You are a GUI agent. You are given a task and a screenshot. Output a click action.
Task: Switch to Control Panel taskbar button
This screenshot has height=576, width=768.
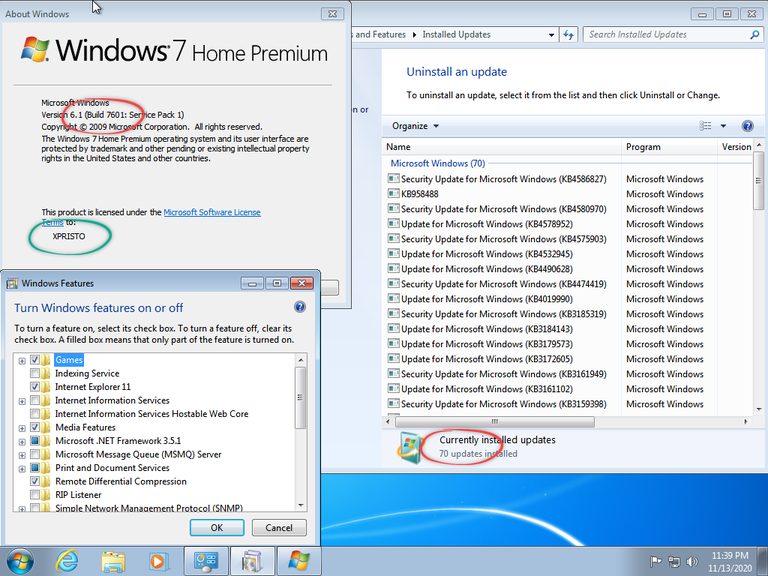pyautogui.click(x=205, y=561)
